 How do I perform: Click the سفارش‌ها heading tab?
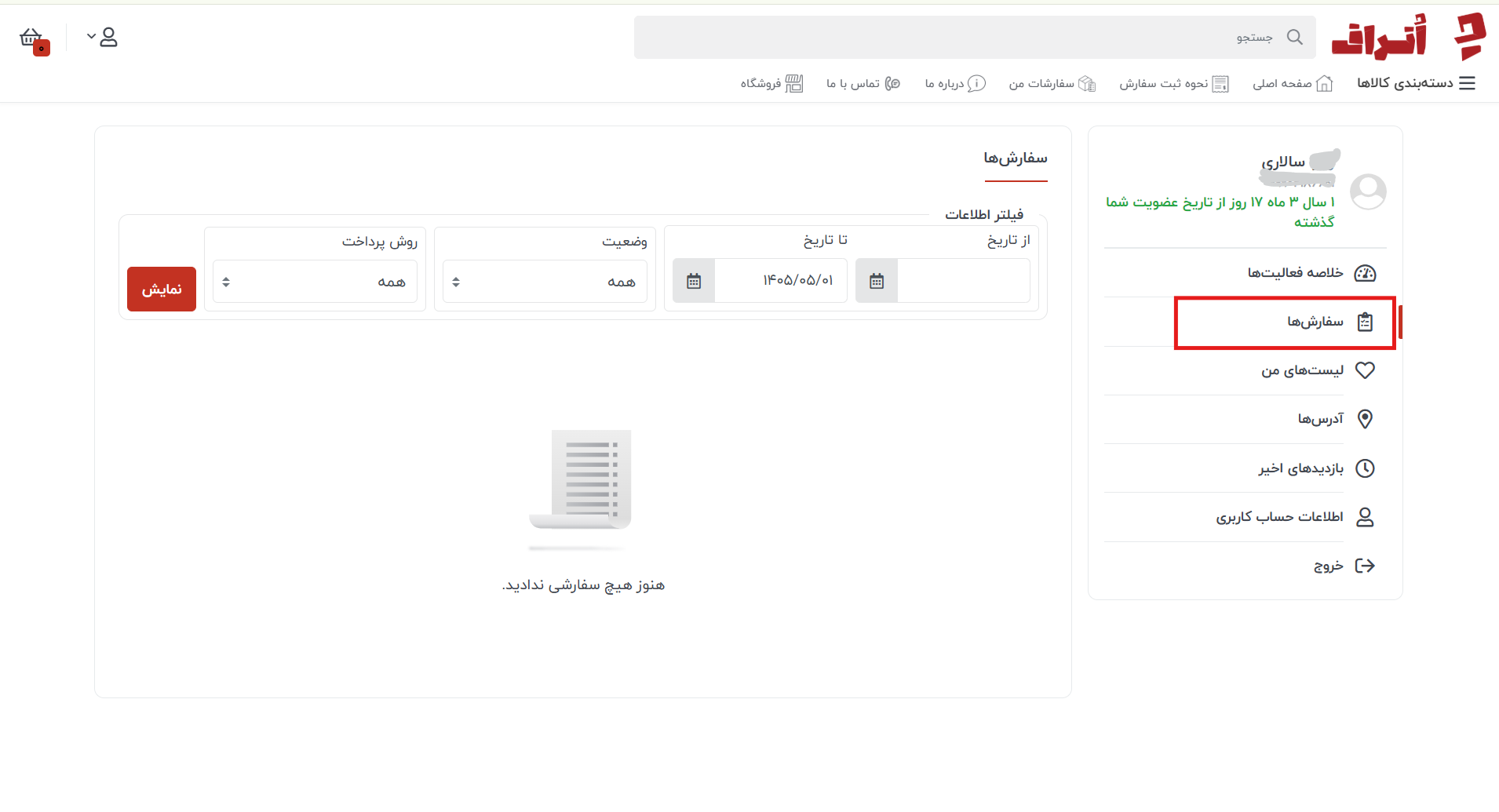tap(1016, 159)
